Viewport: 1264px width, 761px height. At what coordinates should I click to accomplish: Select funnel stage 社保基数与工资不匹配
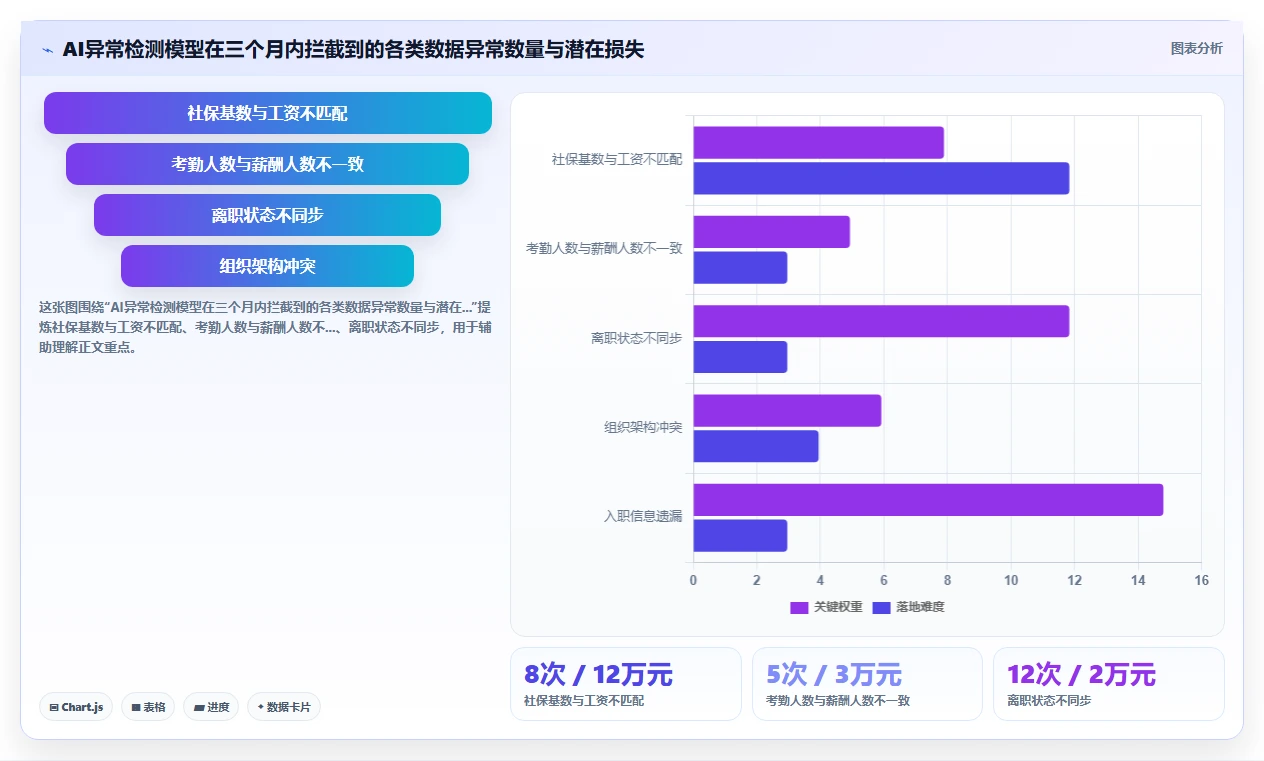268,113
